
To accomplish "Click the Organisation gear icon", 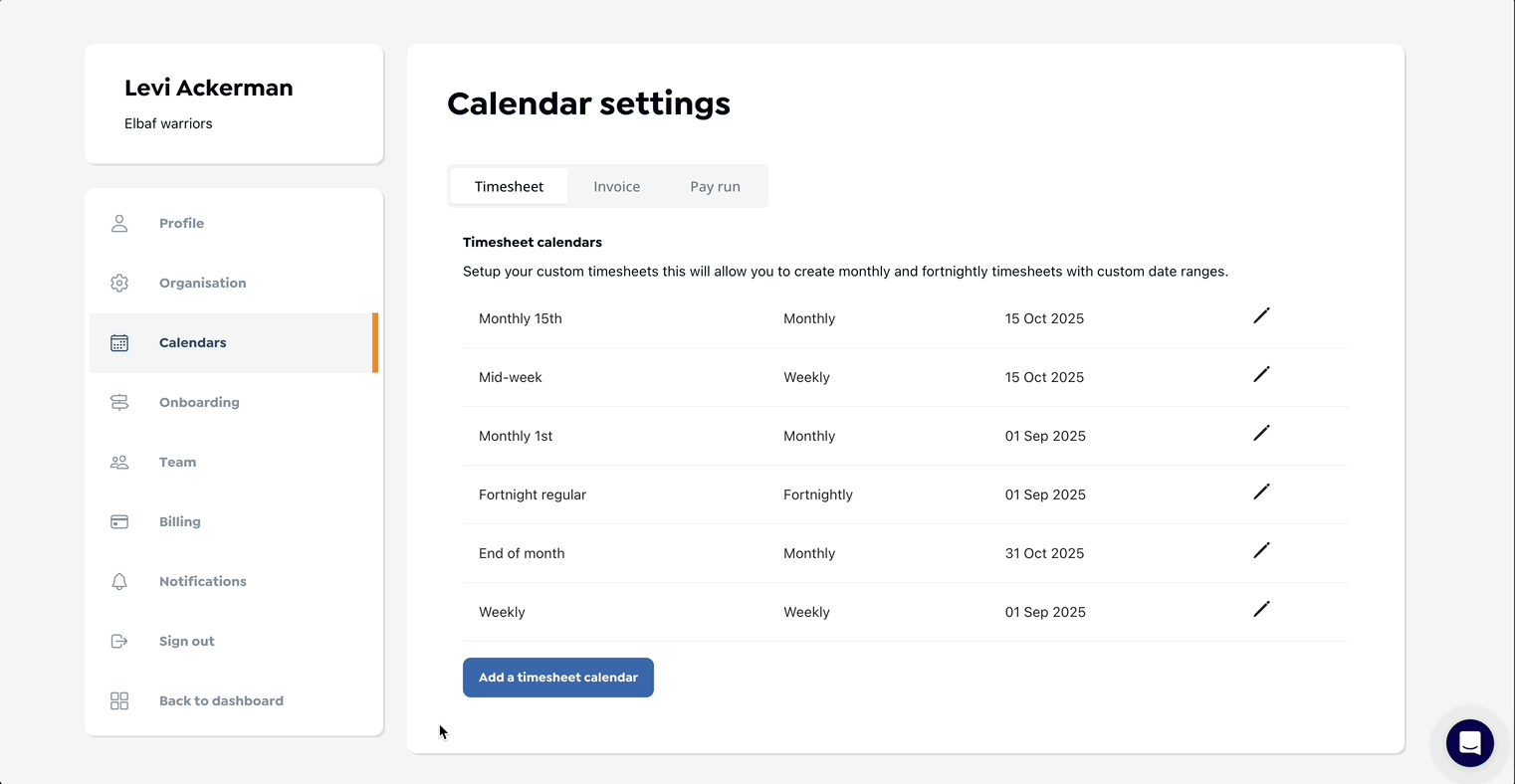I will (119, 283).
